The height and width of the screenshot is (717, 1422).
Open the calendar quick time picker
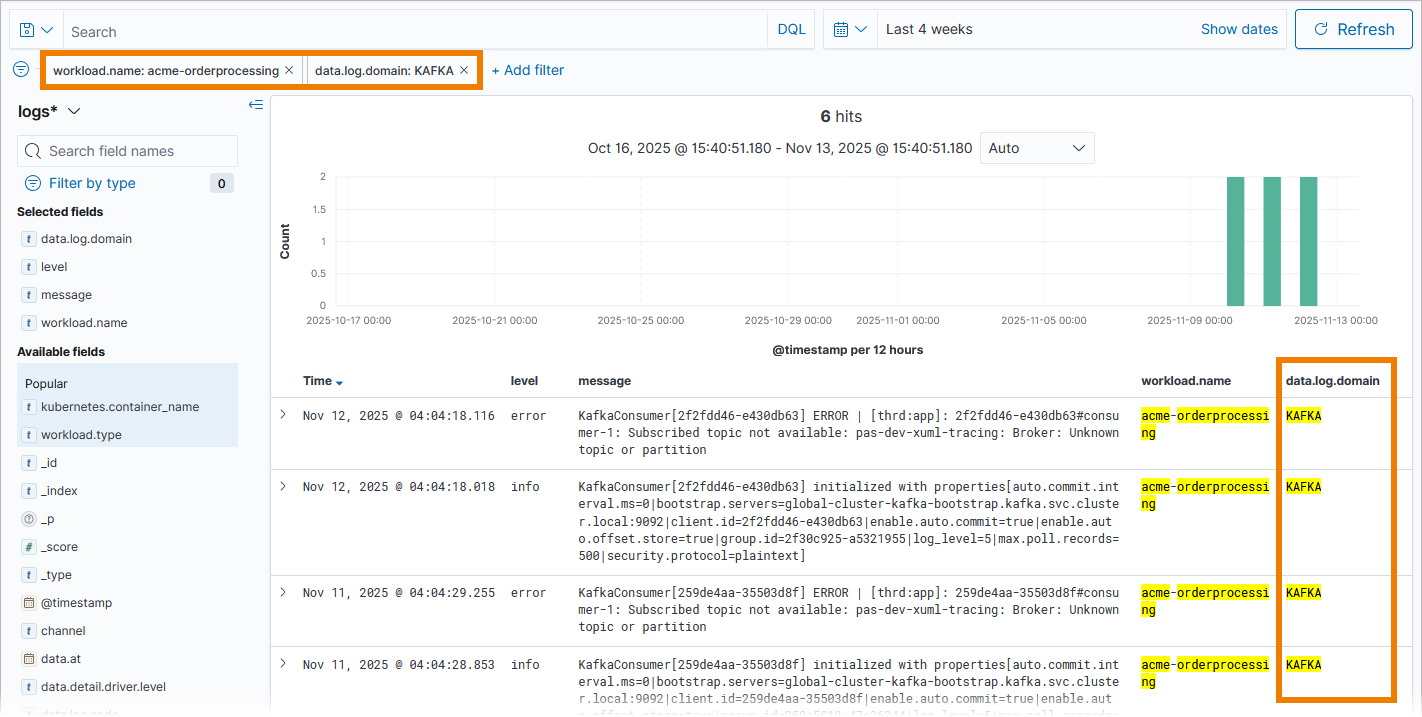click(x=850, y=30)
